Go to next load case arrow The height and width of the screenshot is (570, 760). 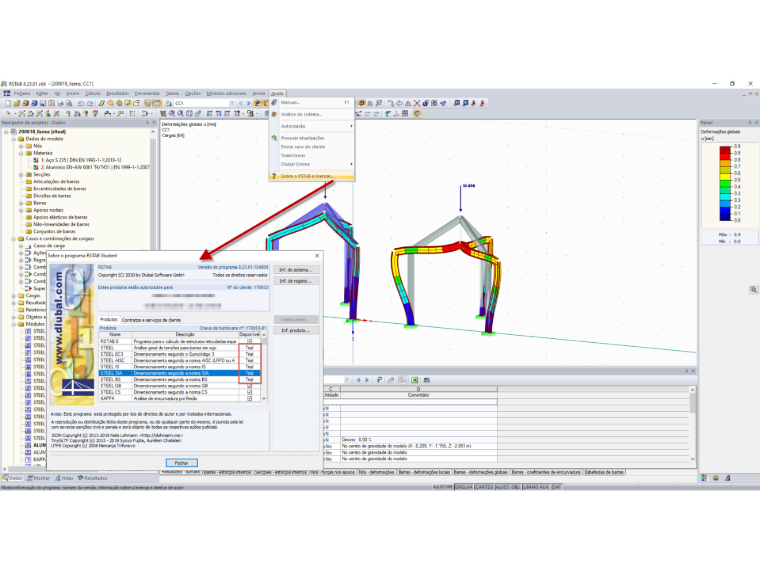coord(249,103)
